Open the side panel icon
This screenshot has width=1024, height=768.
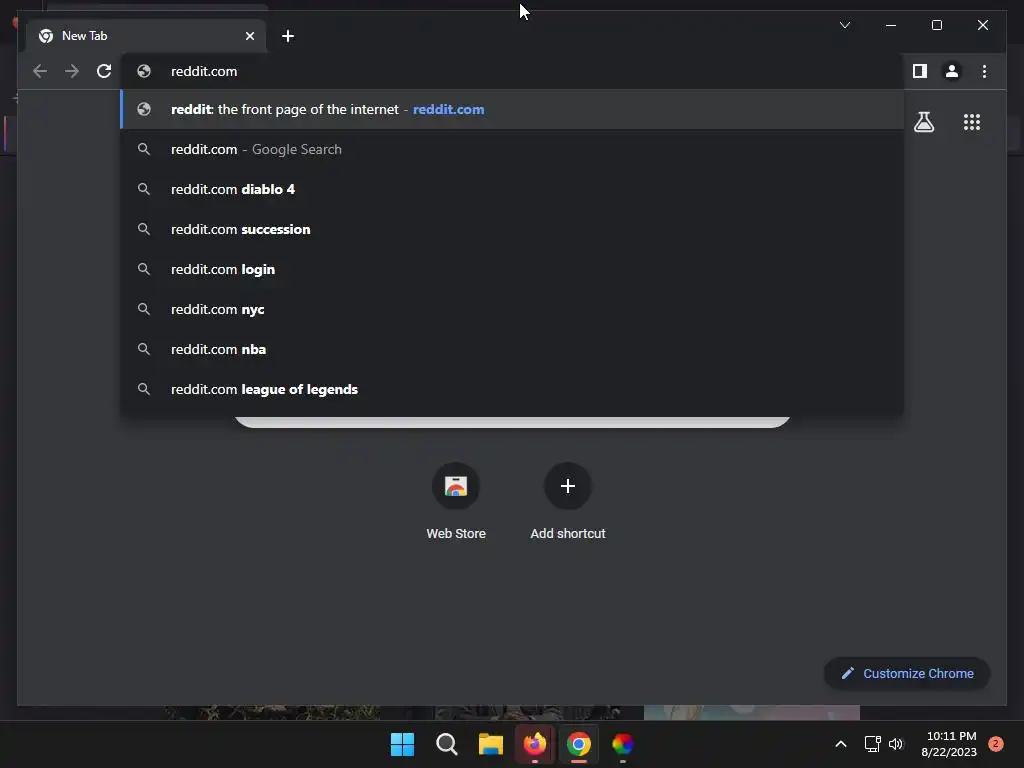(x=920, y=71)
